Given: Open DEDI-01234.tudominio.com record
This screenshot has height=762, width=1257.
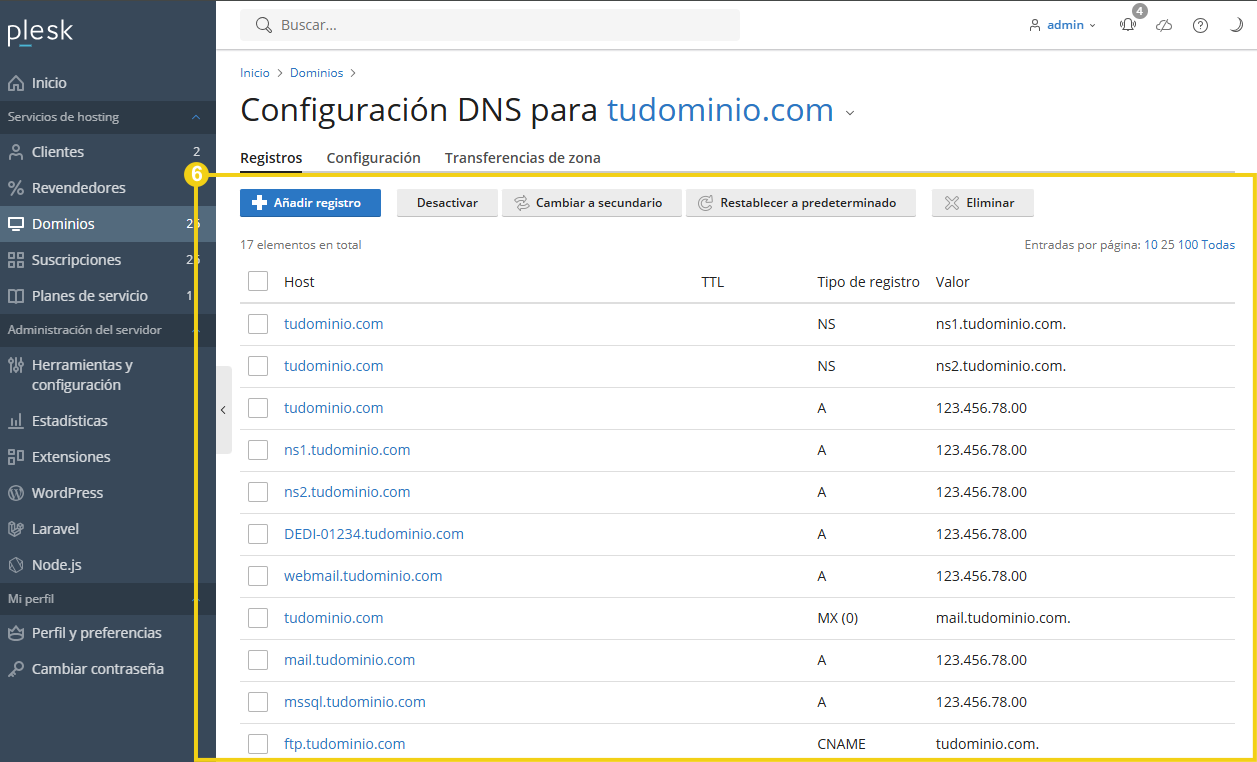Looking at the screenshot, I should (374, 534).
